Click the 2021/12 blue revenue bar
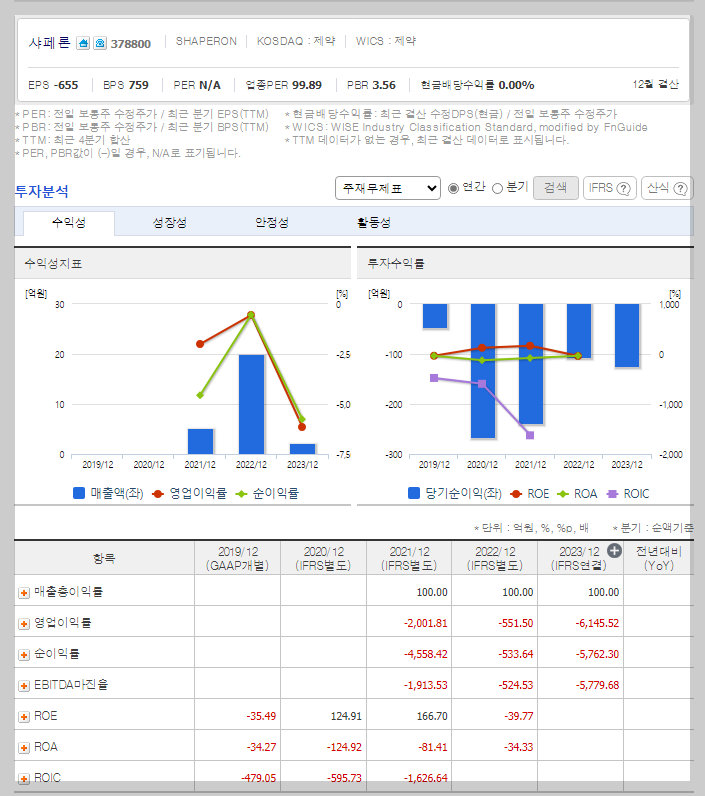This screenshot has height=796, width=705. click(200, 442)
